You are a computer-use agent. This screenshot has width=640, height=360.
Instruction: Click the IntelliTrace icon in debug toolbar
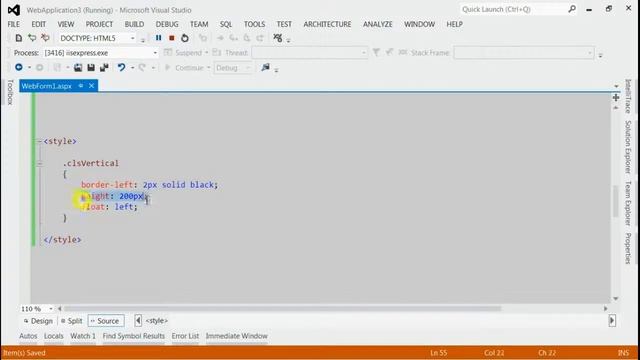coord(278,38)
